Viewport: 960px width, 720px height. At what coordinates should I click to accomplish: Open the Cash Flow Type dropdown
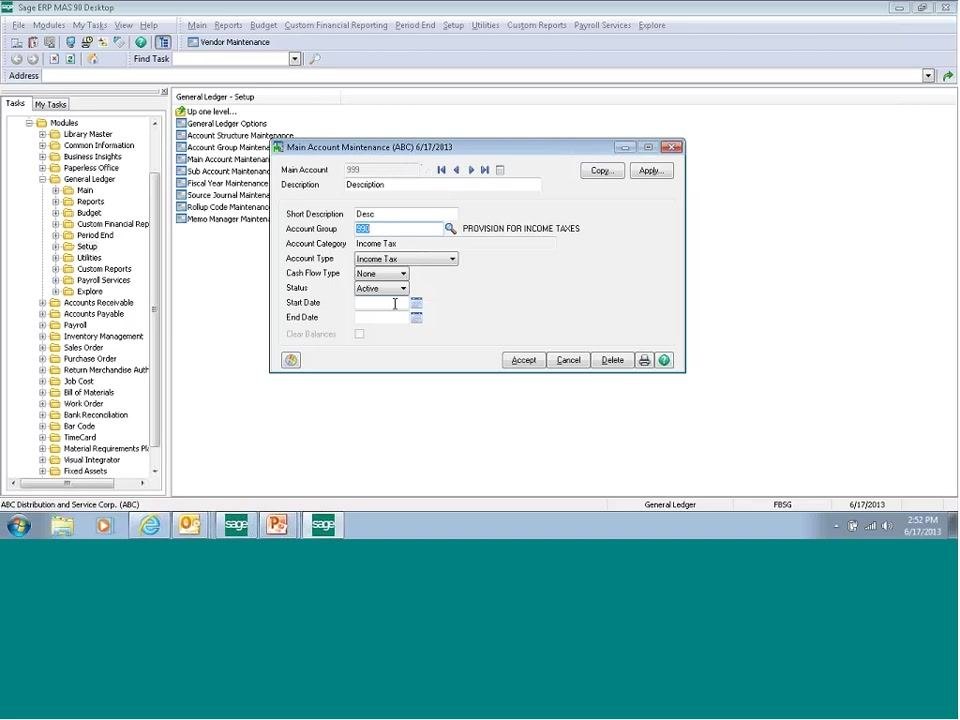pos(403,274)
